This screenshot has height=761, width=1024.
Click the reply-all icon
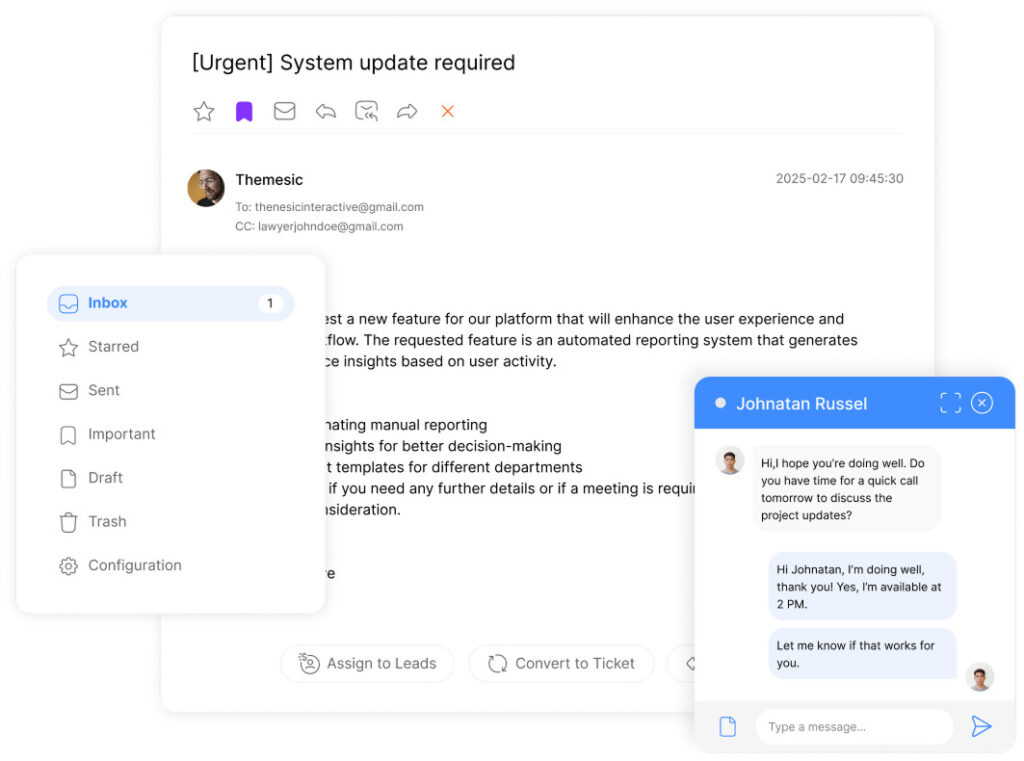[x=367, y=111]
